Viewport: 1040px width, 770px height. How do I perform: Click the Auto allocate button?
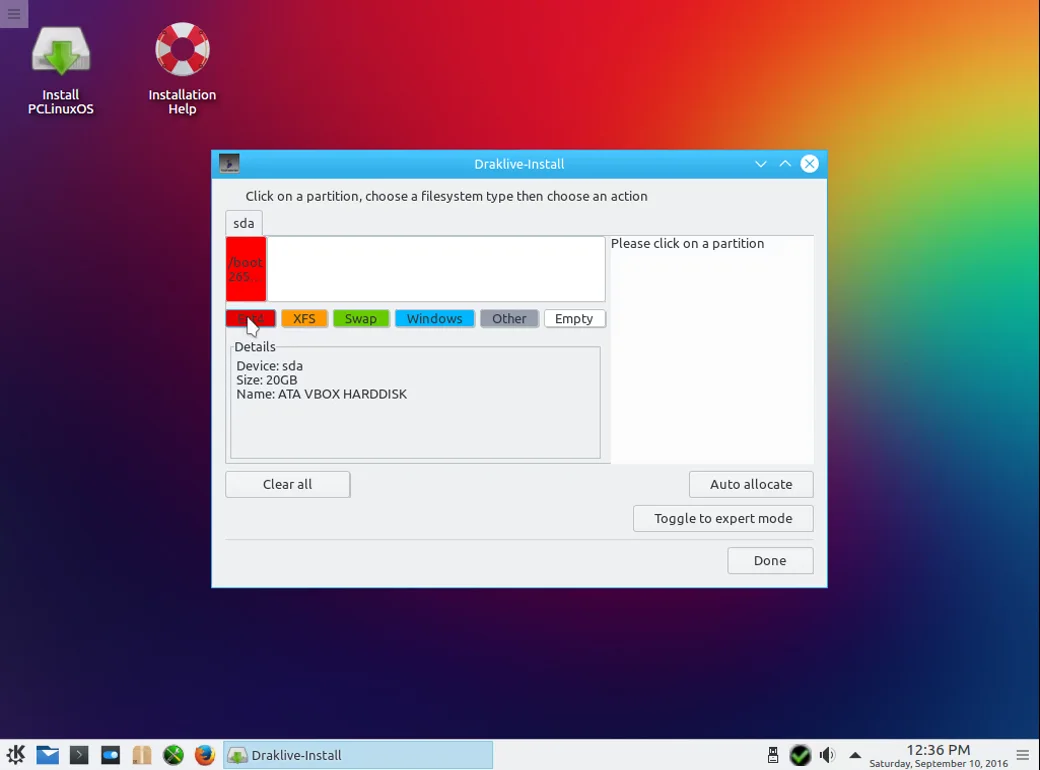[751, 484]
